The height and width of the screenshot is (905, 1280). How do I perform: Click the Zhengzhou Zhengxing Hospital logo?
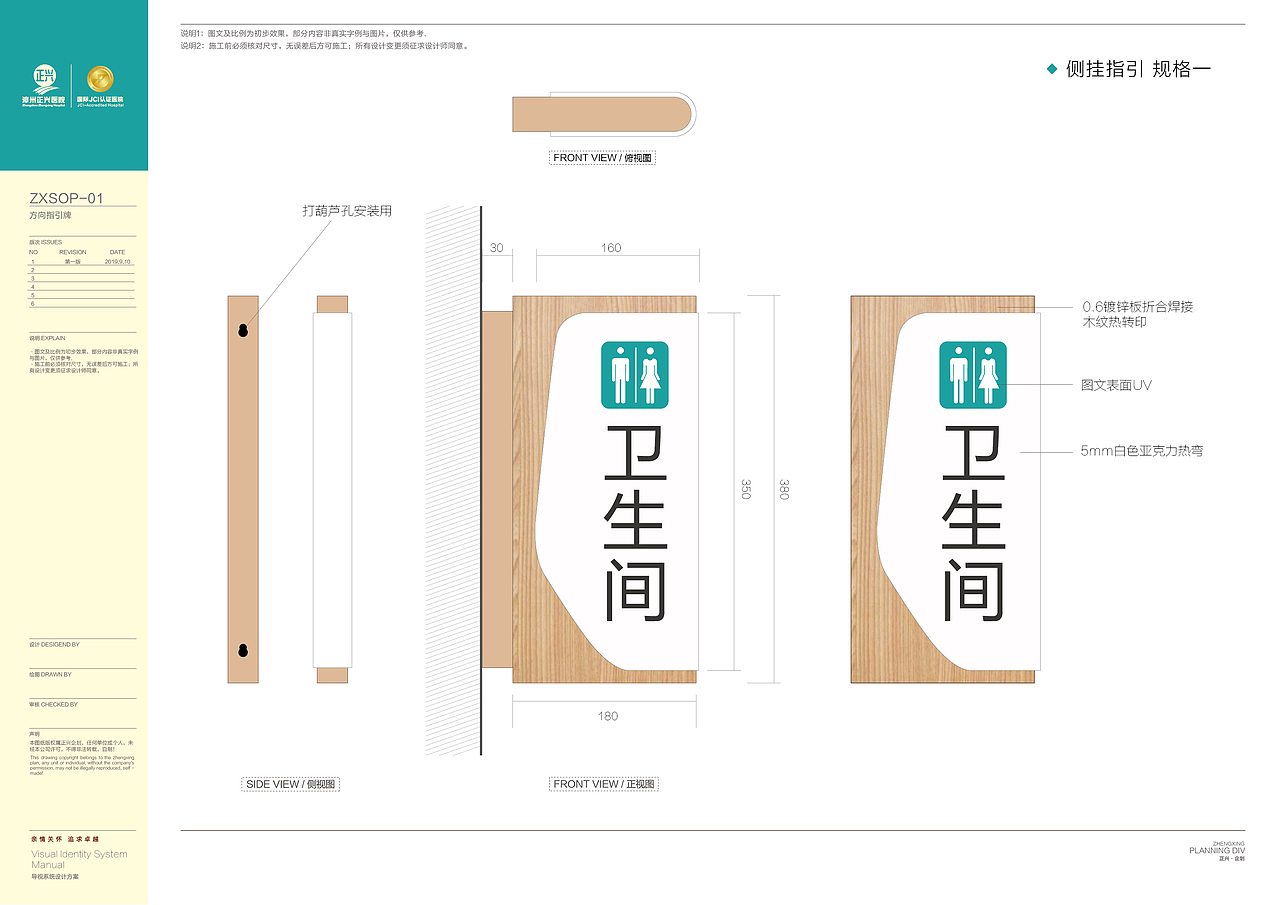(45, 85)
